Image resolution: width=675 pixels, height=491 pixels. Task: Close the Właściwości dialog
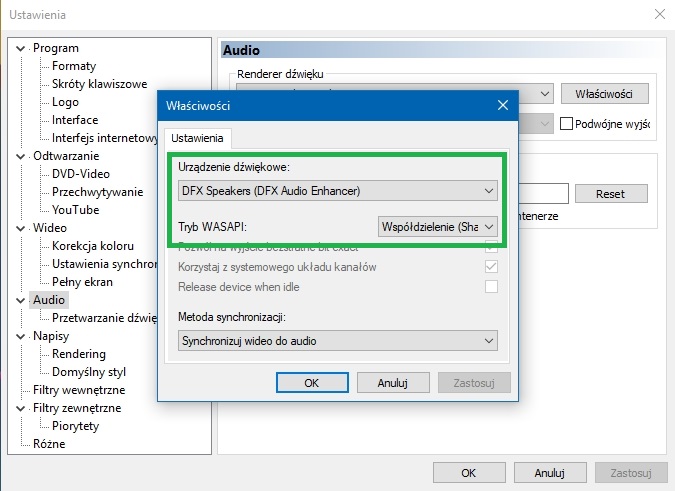click(502, 105)
